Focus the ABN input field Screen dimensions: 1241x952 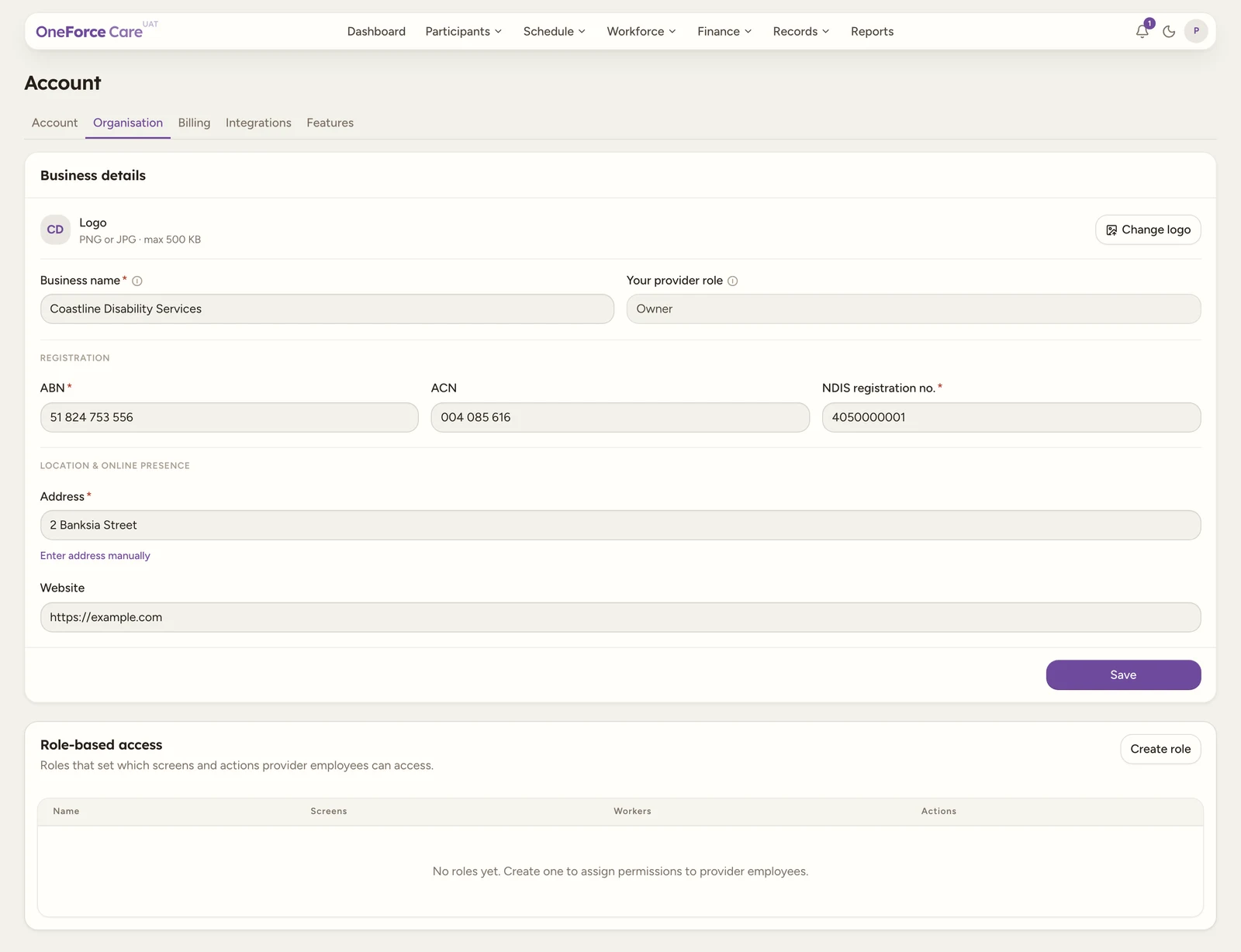pyautogui.click(x=230, y=417)
